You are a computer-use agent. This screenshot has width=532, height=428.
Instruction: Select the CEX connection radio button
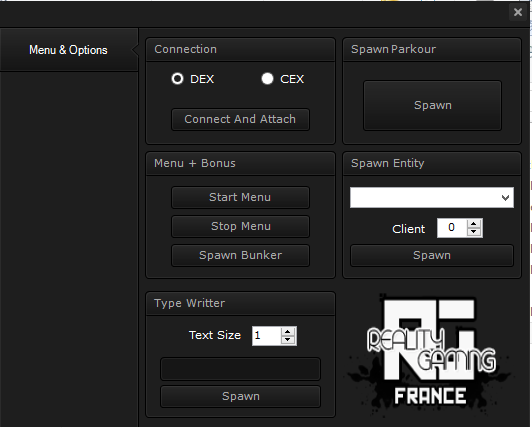(x=267, y=79)
